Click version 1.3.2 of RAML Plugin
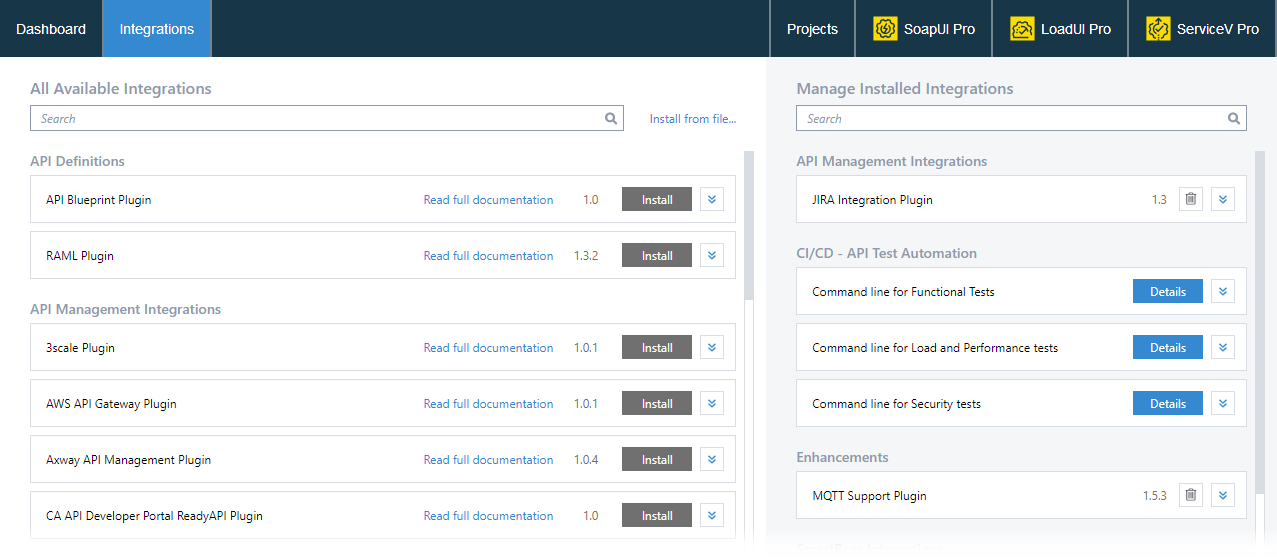Image resolution: width=1277 pixels, height=558 pixels. point(586,255)
